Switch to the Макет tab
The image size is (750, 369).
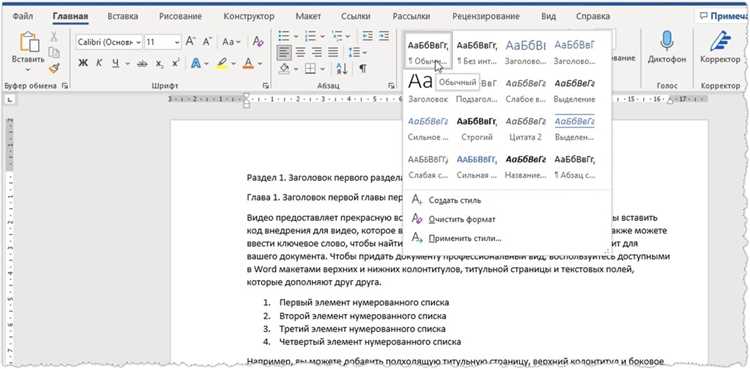pyautogui.click(x=308, y=16)
